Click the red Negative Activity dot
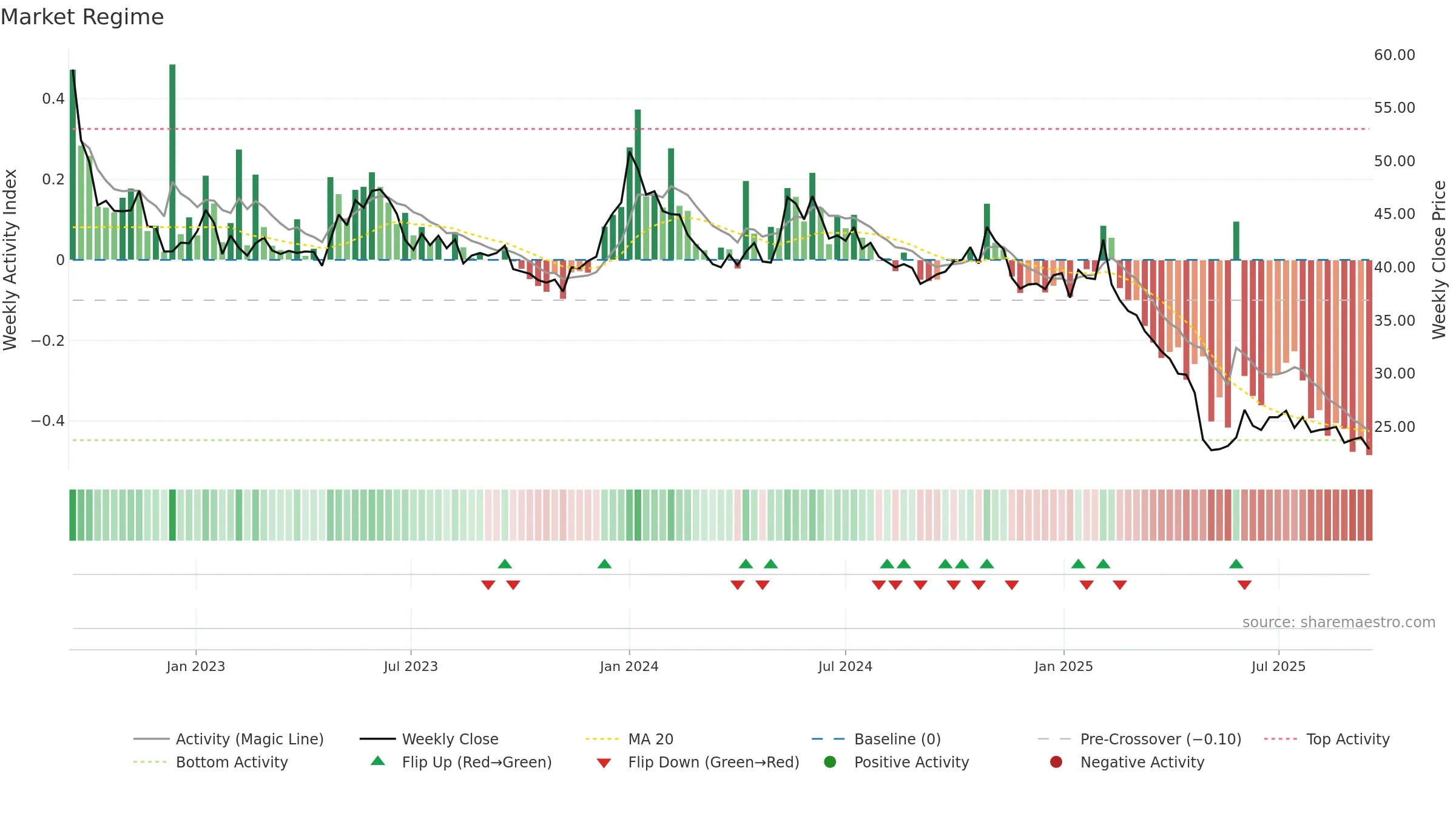The height and width of the screenshot is (819, 1456). tap(1056, 762)
